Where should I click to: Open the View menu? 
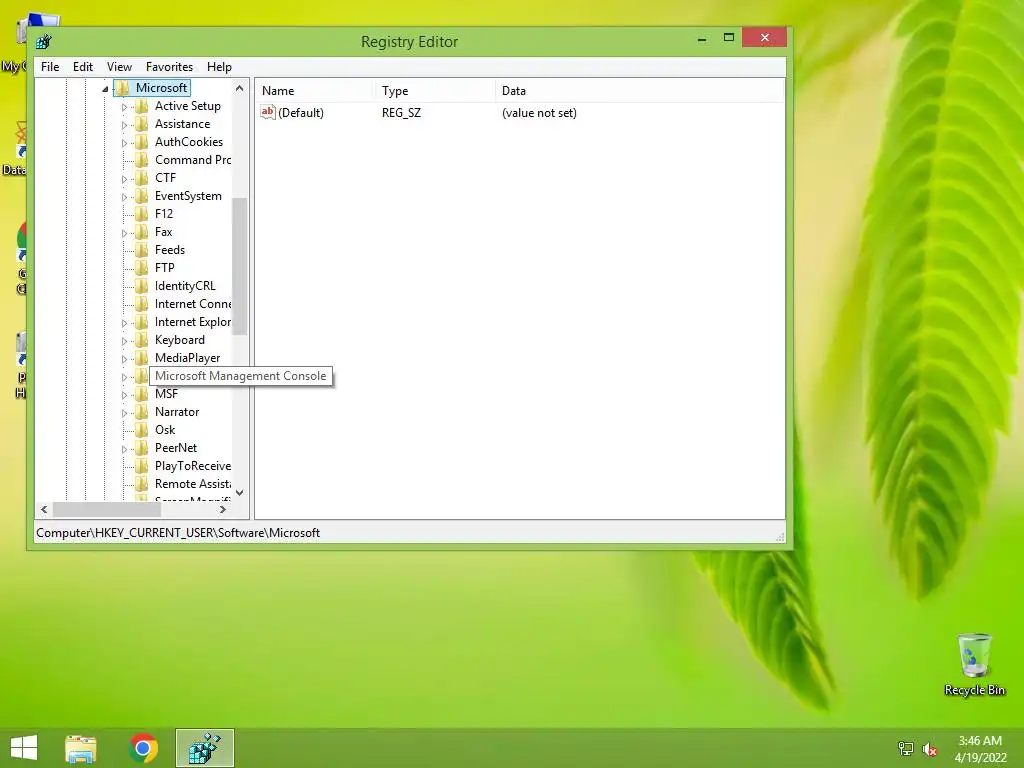click(119, 67)
